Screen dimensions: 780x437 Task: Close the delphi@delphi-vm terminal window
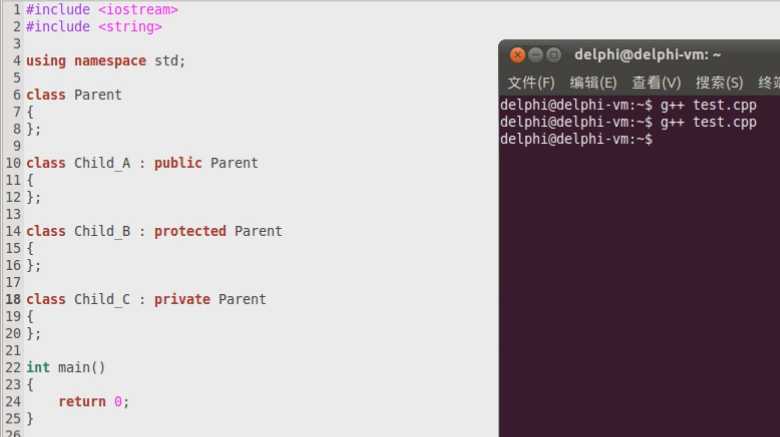[x=517, y=55]
